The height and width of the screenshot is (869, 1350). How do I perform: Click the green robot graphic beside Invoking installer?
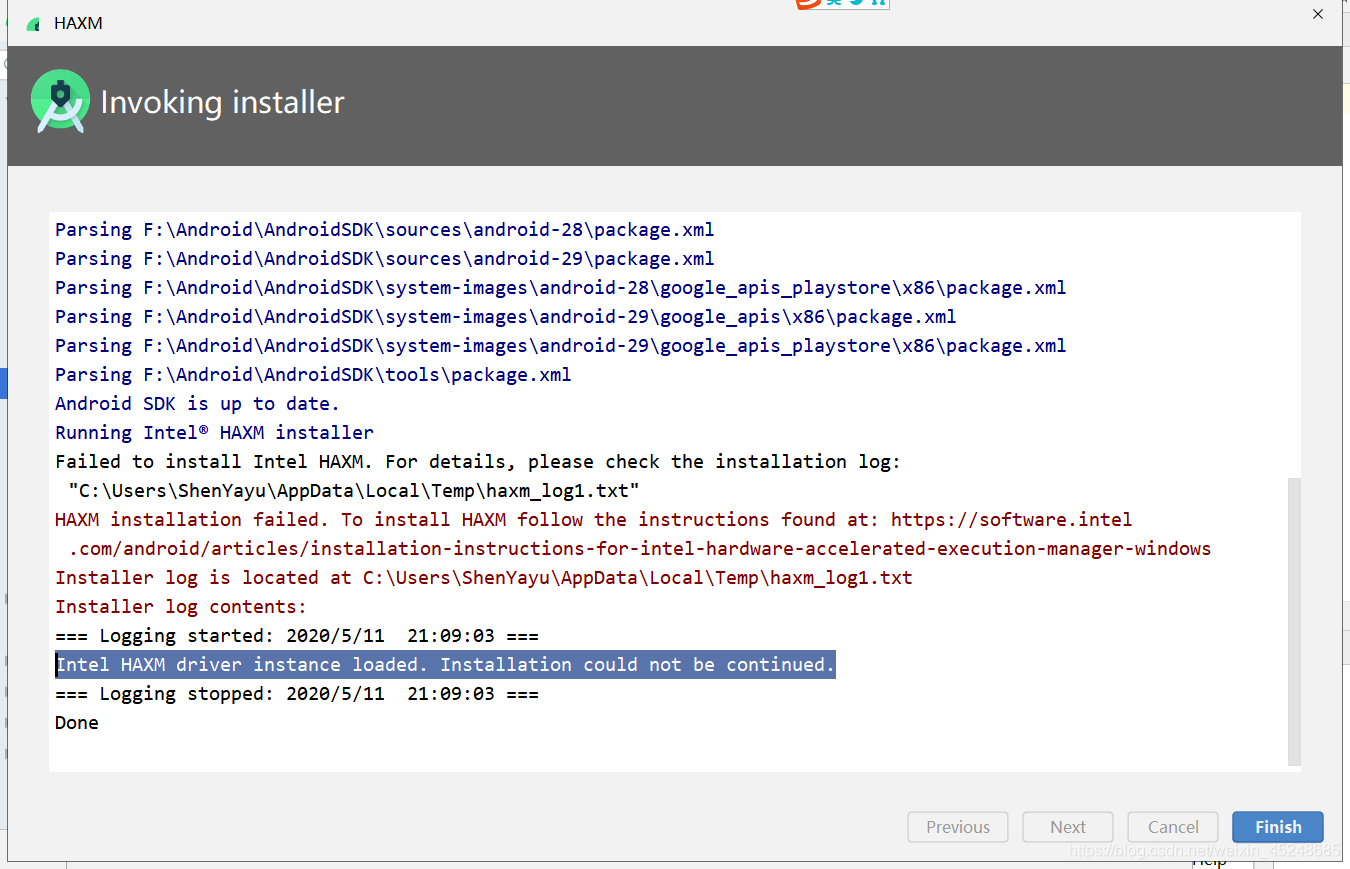(60, 102)
